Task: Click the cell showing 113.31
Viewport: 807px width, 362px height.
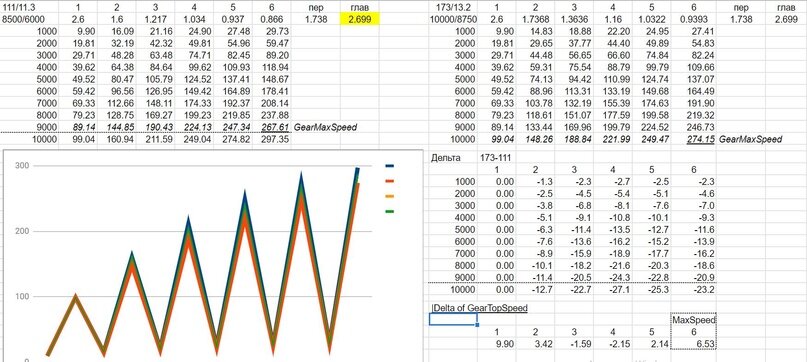Action: 574,91
